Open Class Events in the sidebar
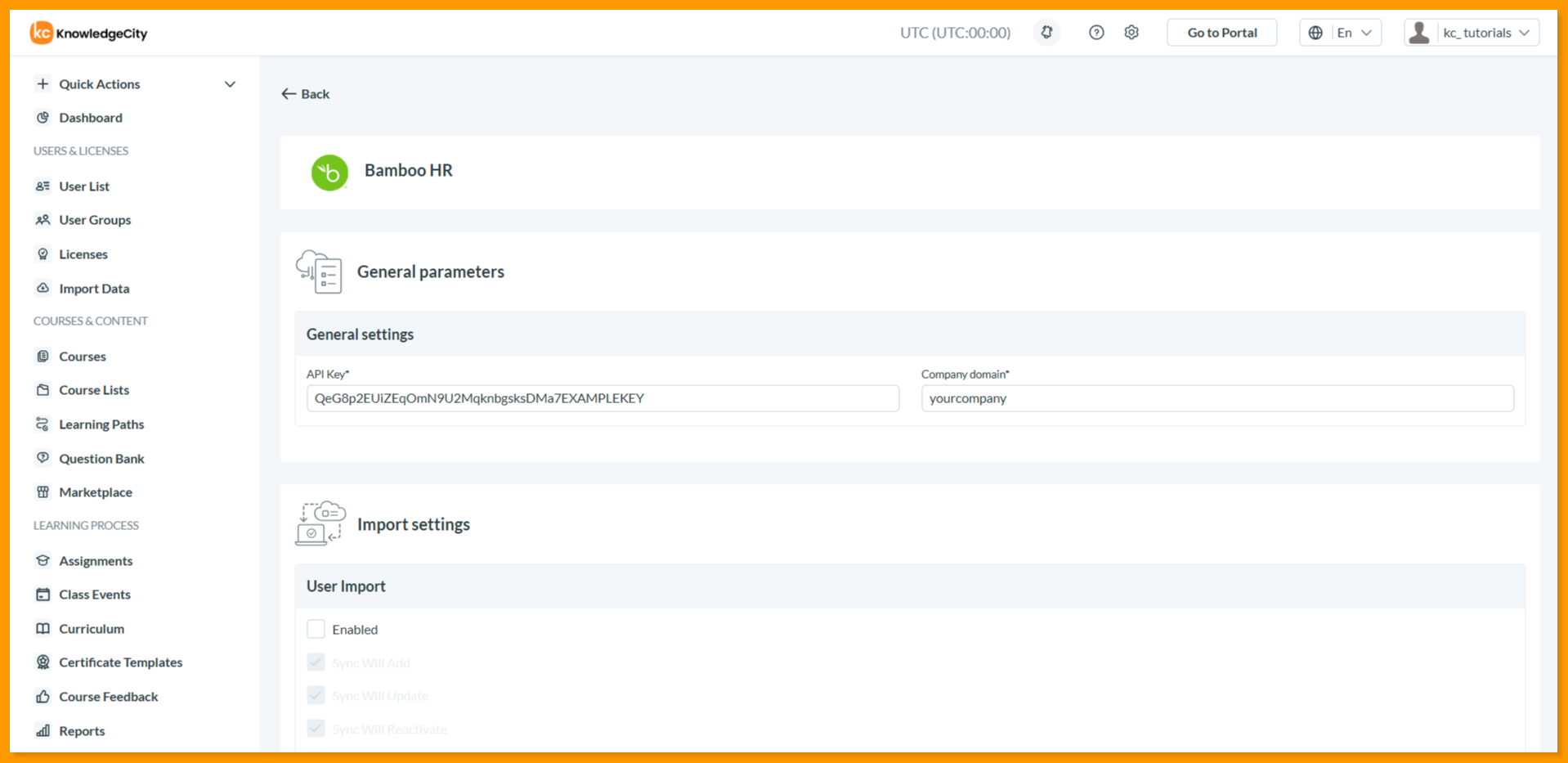 coord(95,595)
